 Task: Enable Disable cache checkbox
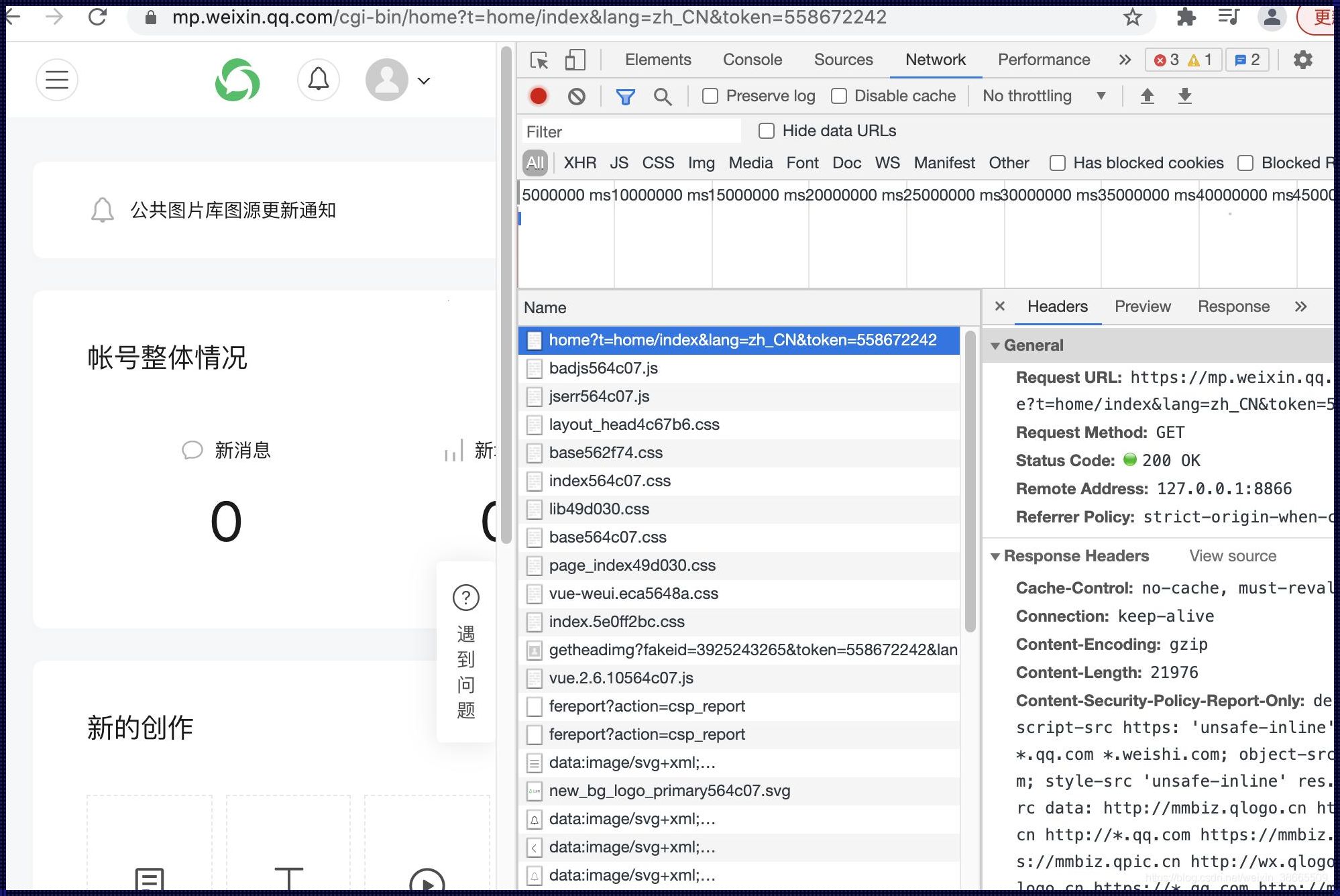click(839, 97)
